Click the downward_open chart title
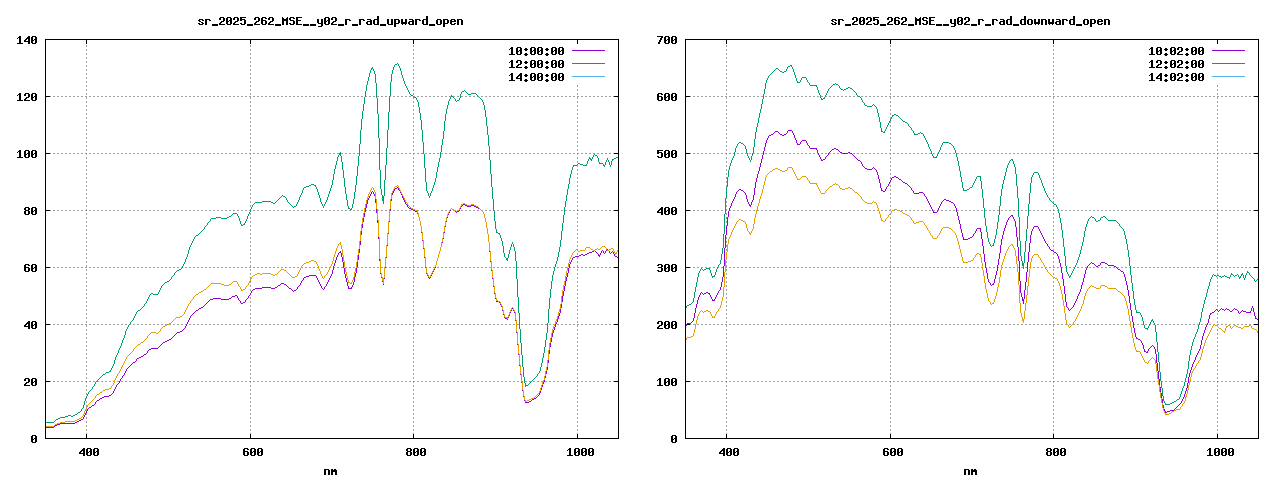 970,21
